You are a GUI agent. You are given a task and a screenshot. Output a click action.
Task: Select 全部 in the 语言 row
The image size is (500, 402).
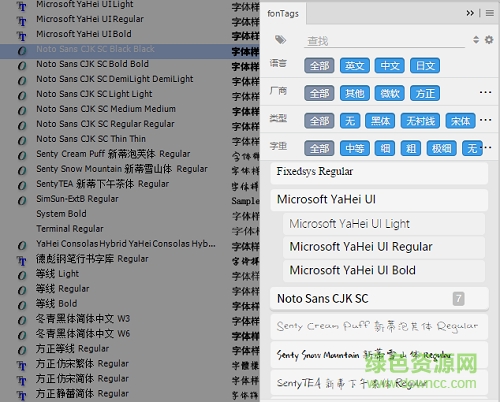coord(319,66)
